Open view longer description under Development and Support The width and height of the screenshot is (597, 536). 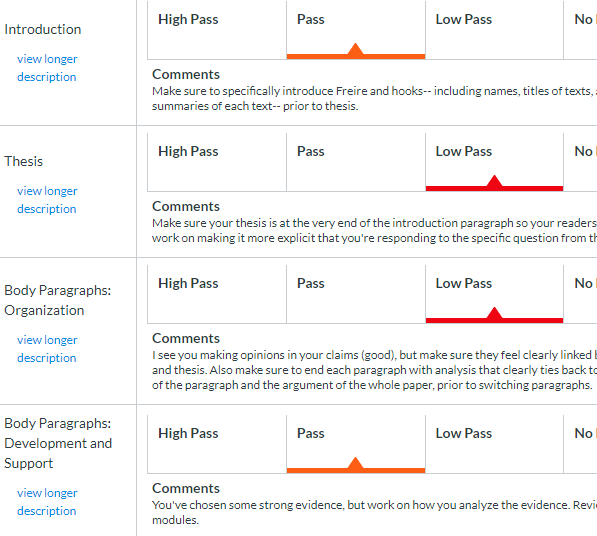point(47,502)
